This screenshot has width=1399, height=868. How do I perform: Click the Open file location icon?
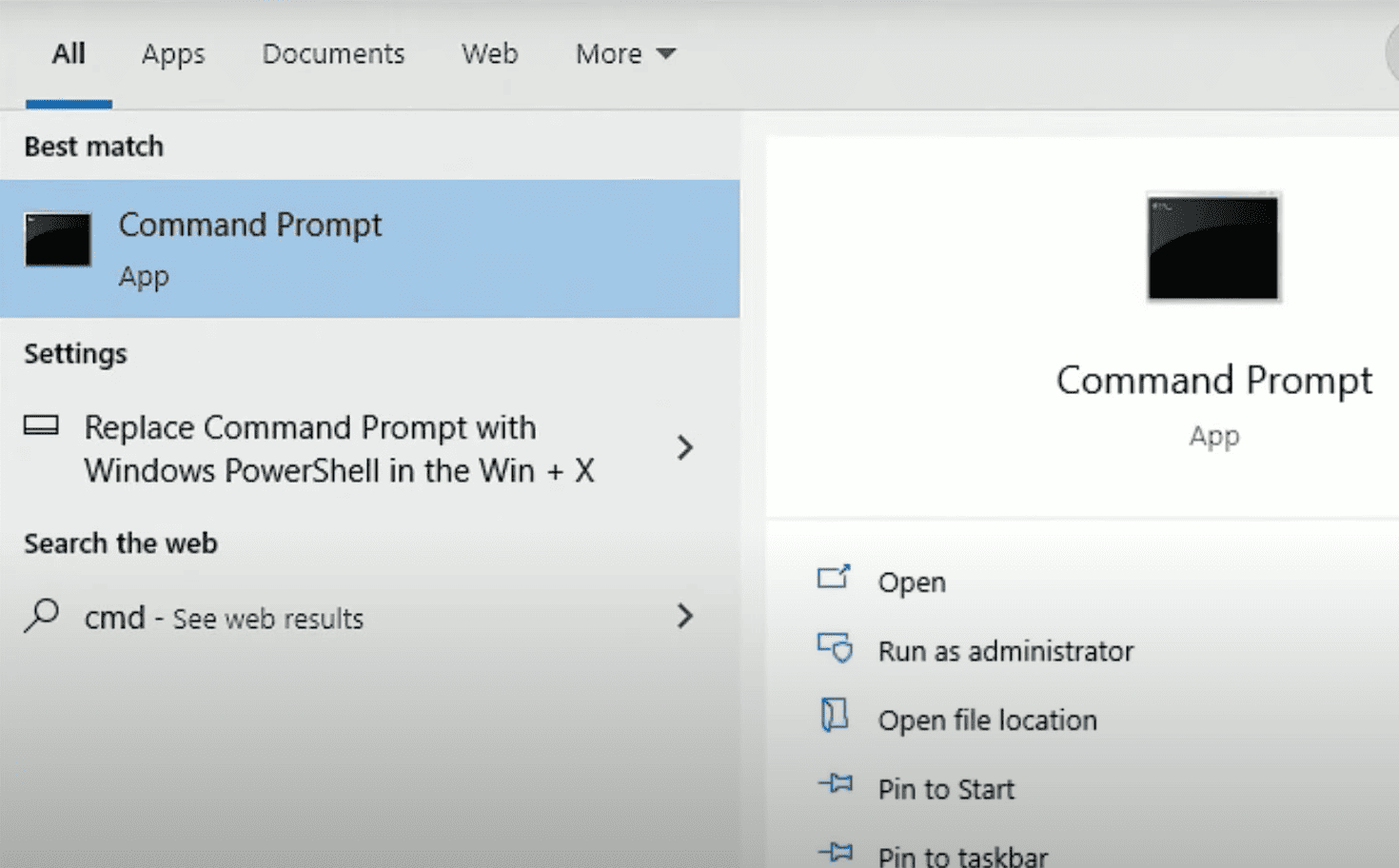(834, 716)
